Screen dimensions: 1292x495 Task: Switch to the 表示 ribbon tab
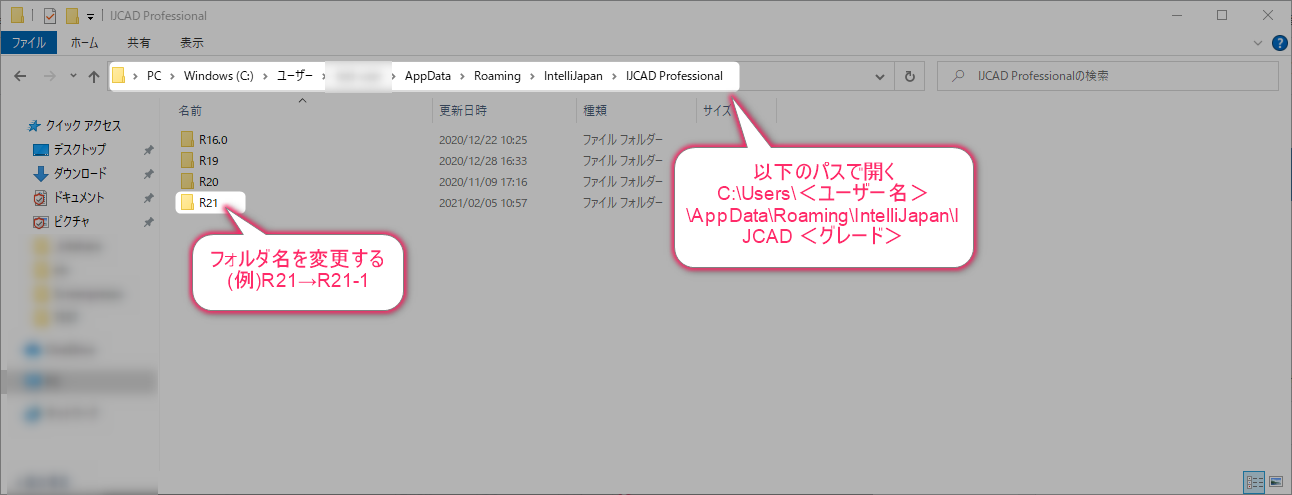192,43
